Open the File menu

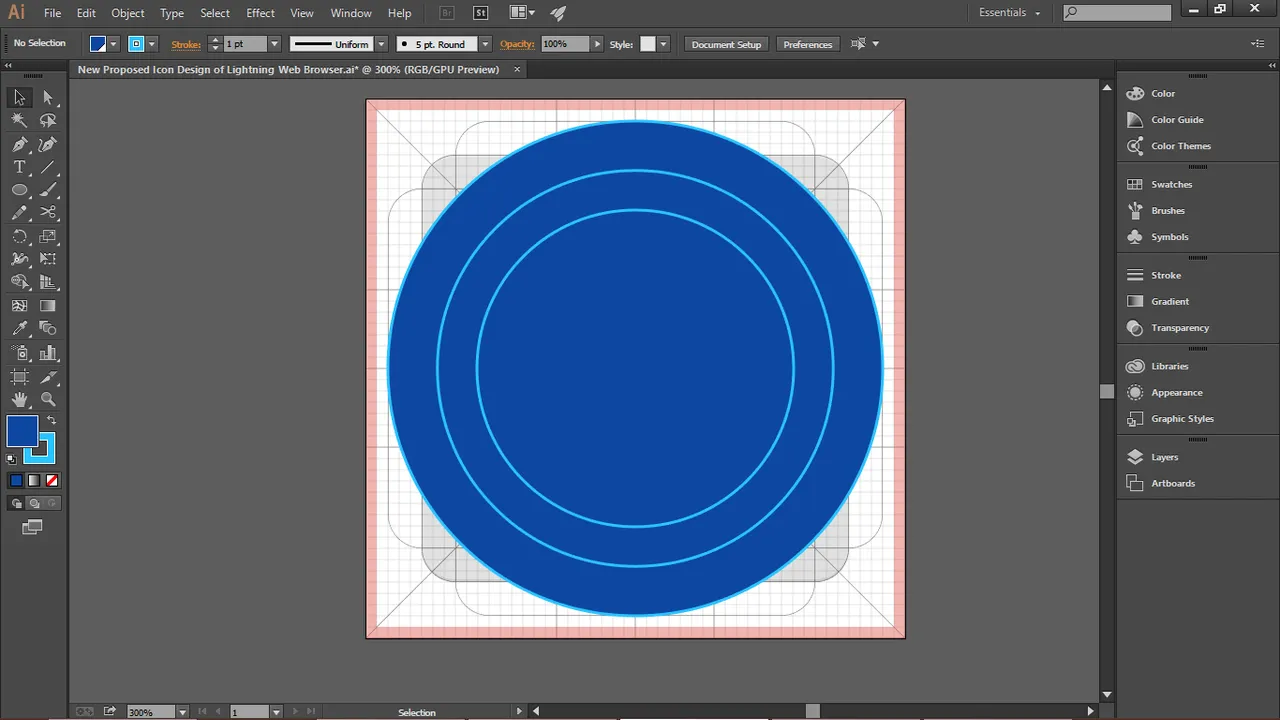click(x=52, y=13)
